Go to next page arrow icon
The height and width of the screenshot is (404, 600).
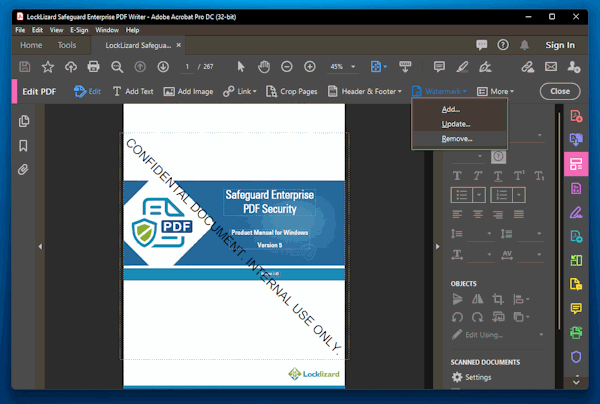pyautogui.click(x=163, y=67)
